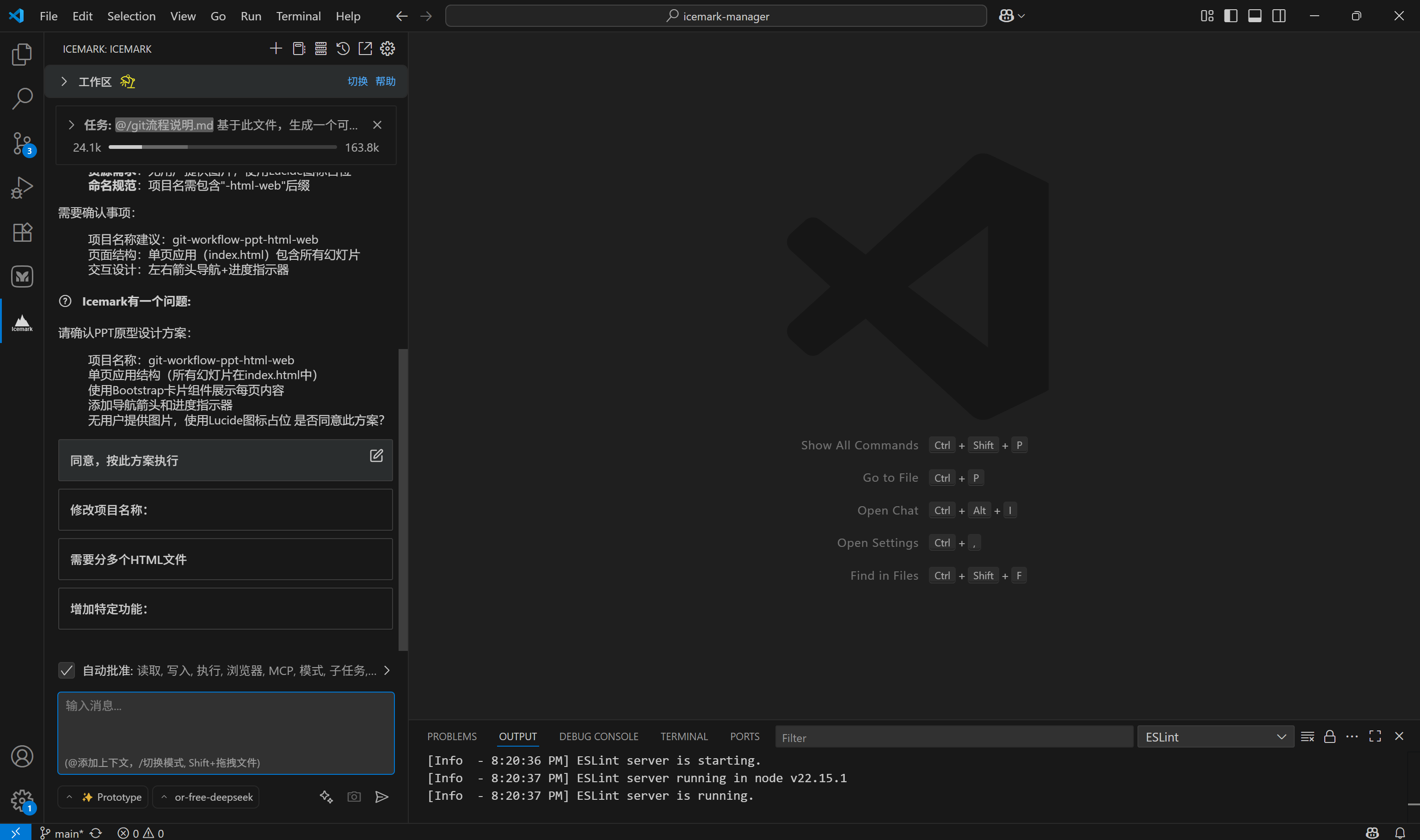This screenshot has height=840, width=1420.
Task: Open the or-free-deepseek model selector
Action: pyautogui.click(x=206, y=797)
